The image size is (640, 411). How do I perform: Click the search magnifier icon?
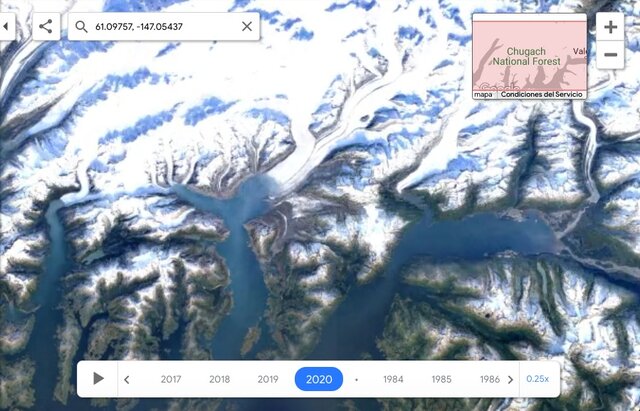(81, 27)
